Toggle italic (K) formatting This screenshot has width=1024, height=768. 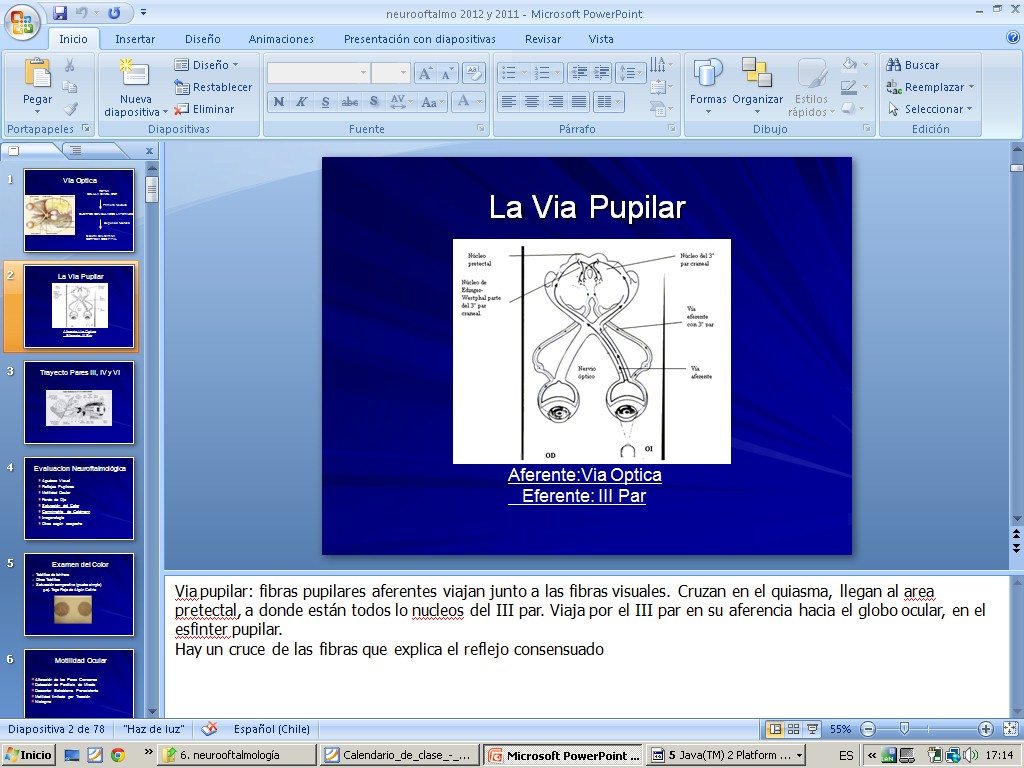click(x=301, y=102)
